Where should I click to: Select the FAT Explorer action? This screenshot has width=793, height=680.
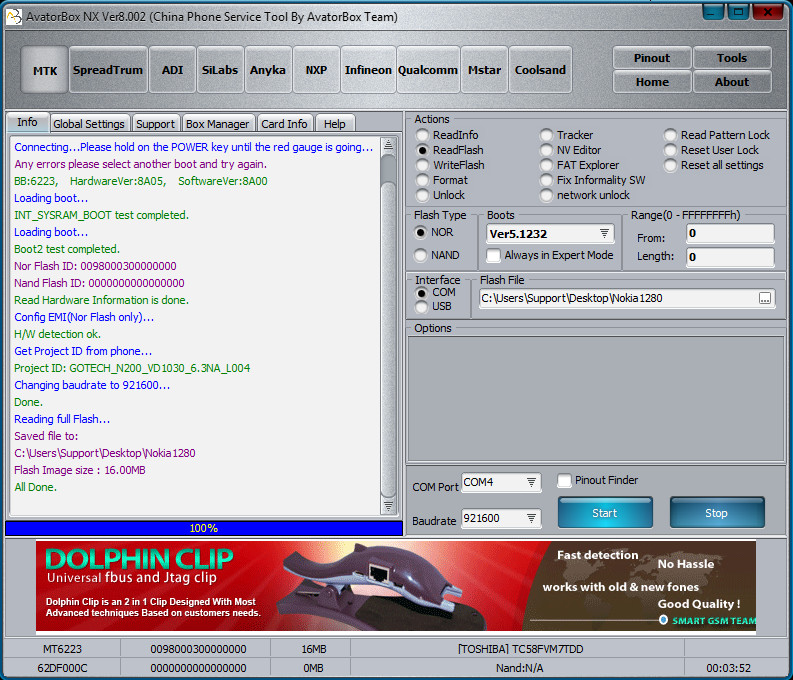(x=580, y=165)
